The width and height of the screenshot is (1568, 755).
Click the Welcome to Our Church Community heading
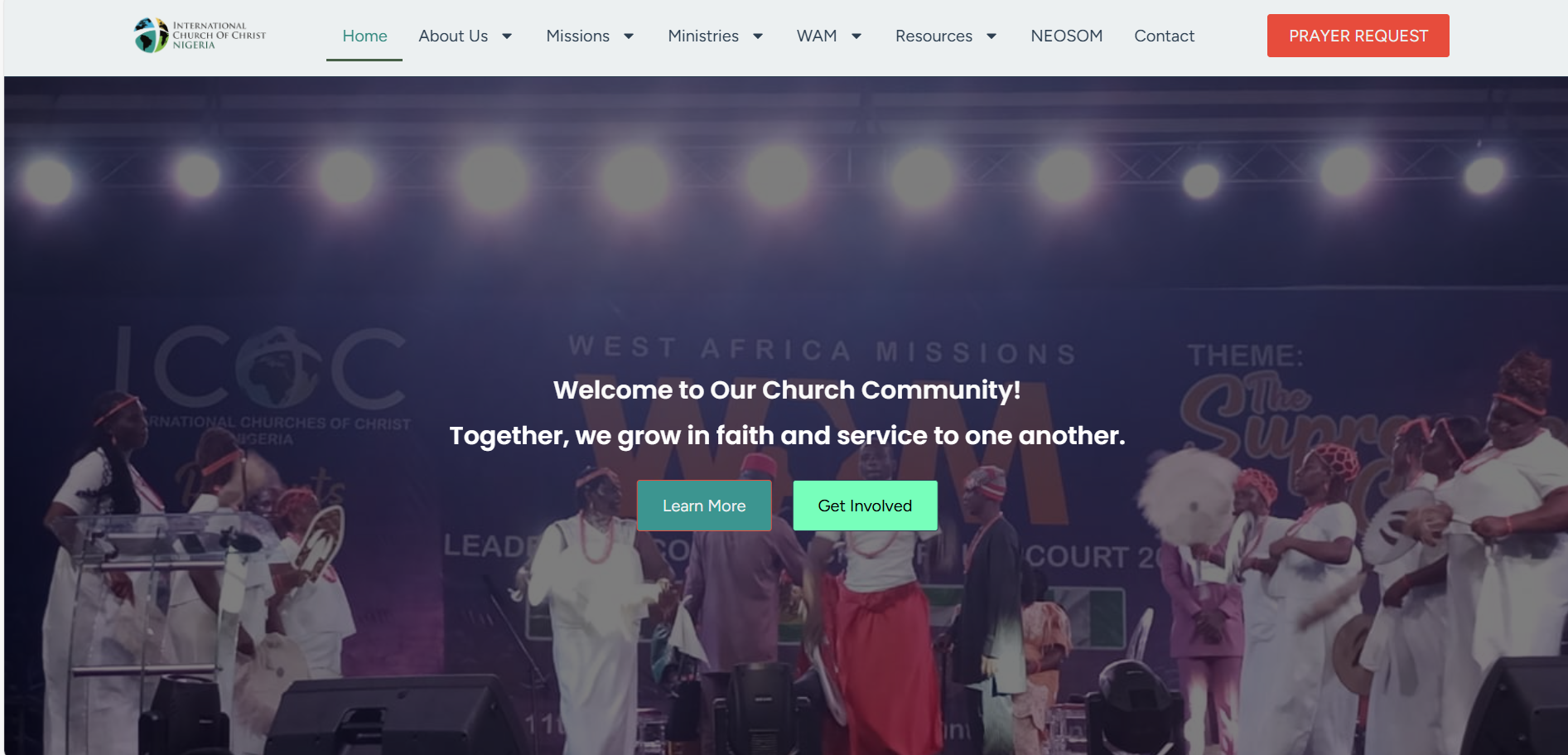[x=787, y=390]
